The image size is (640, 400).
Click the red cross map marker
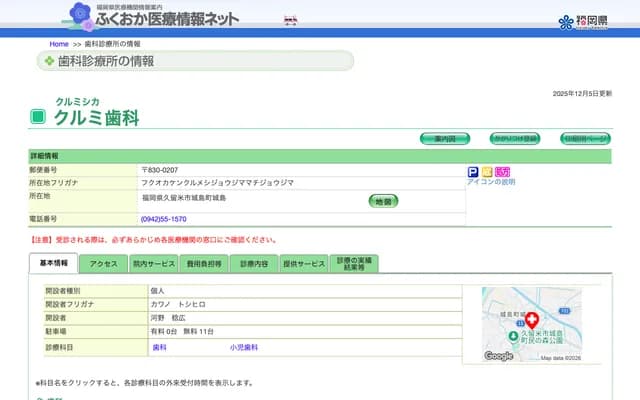(x=531, y=320)
